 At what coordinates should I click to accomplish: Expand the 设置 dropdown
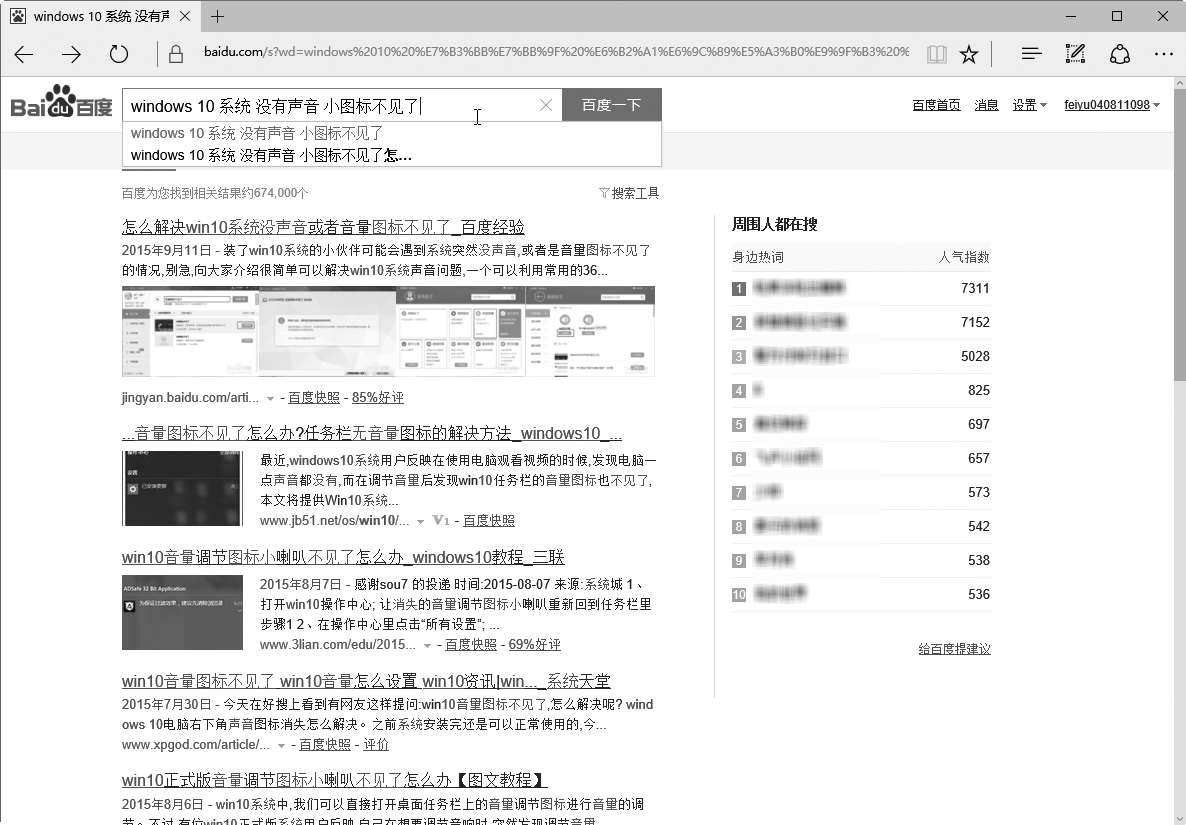coord(1029,105)
